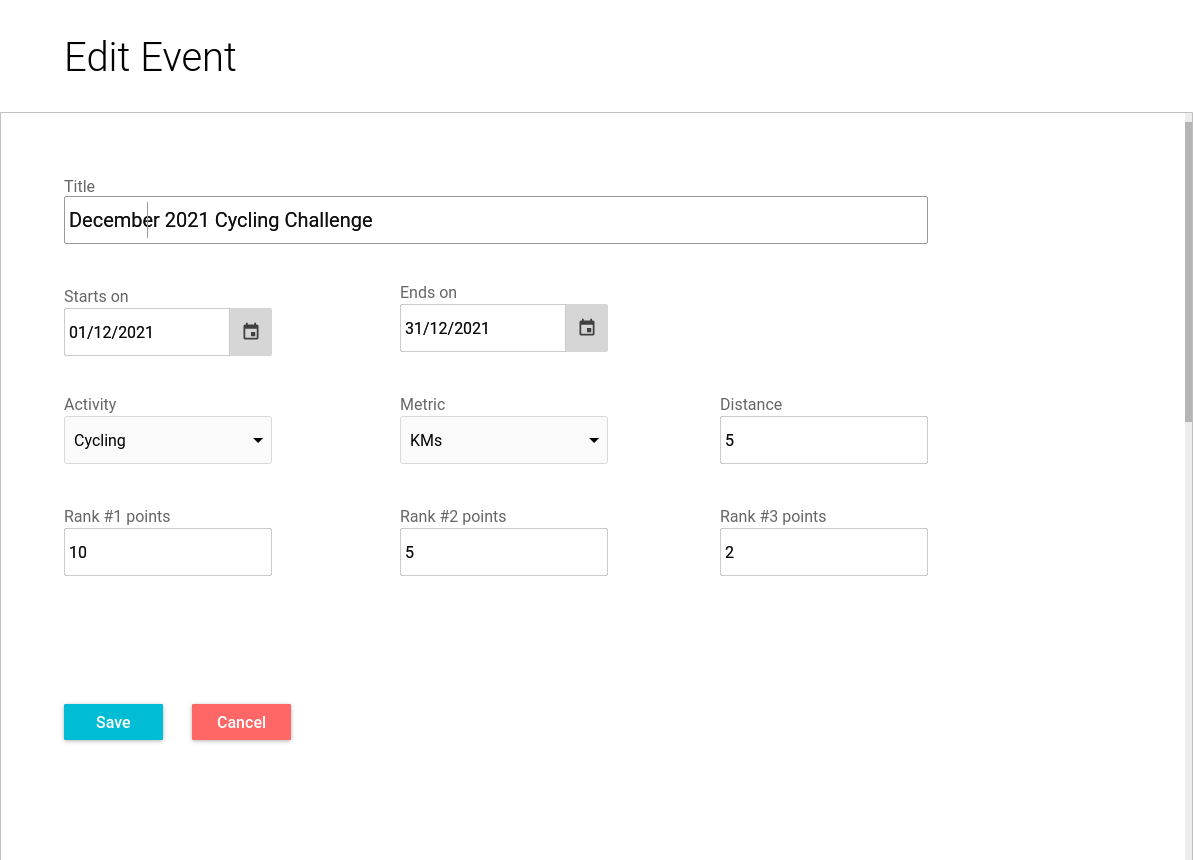This screenshot has height=860, width=1193.
Task: Select the Ends on date field
Action: click(x=482, y=328)
